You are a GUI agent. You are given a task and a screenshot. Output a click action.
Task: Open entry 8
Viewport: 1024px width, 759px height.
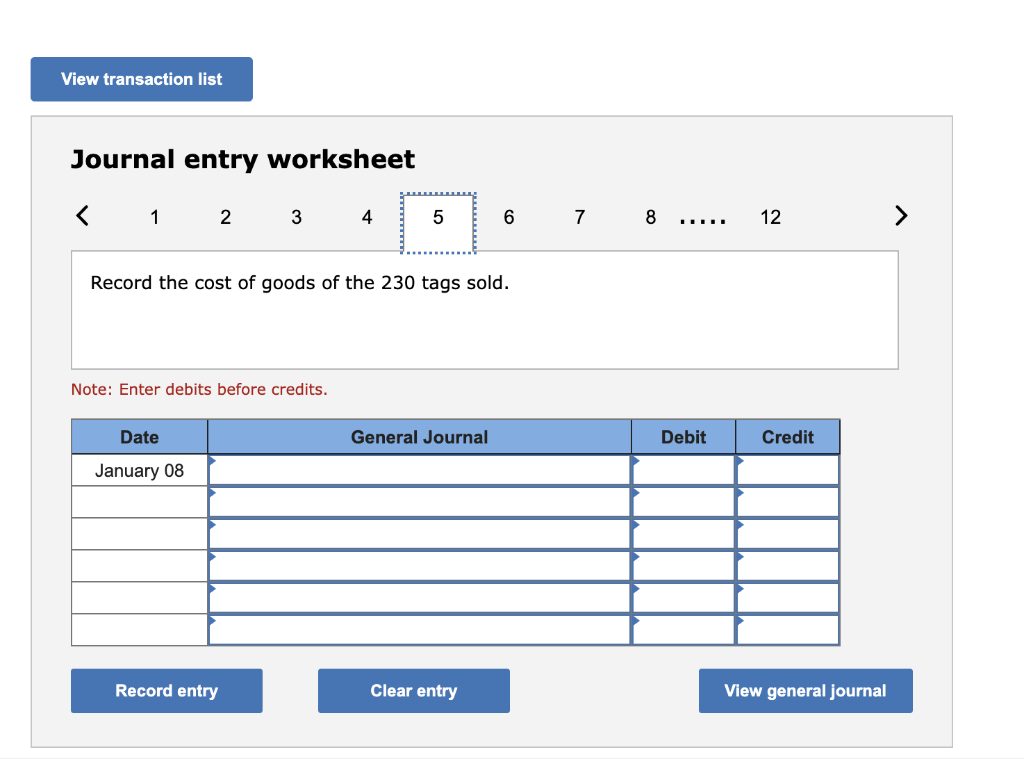click(650, 217)
